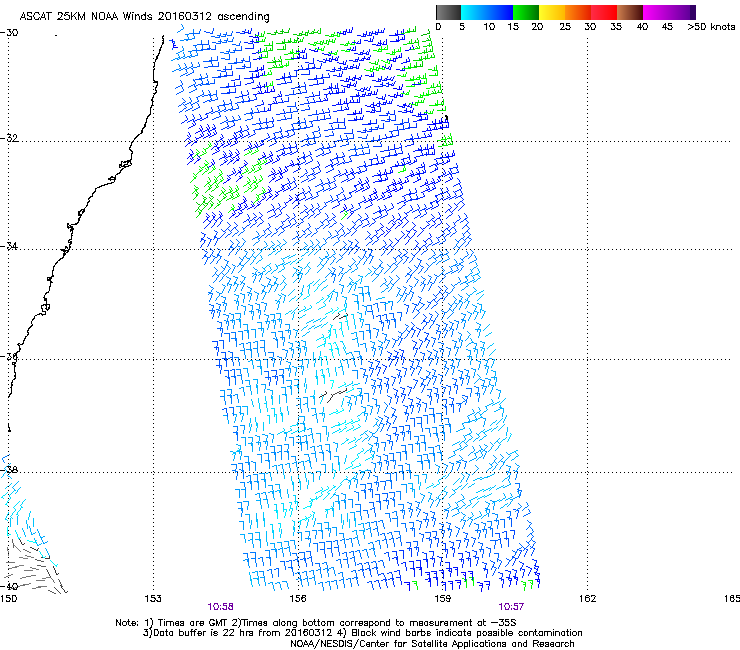Click the '153' longitude axis label

153,599
